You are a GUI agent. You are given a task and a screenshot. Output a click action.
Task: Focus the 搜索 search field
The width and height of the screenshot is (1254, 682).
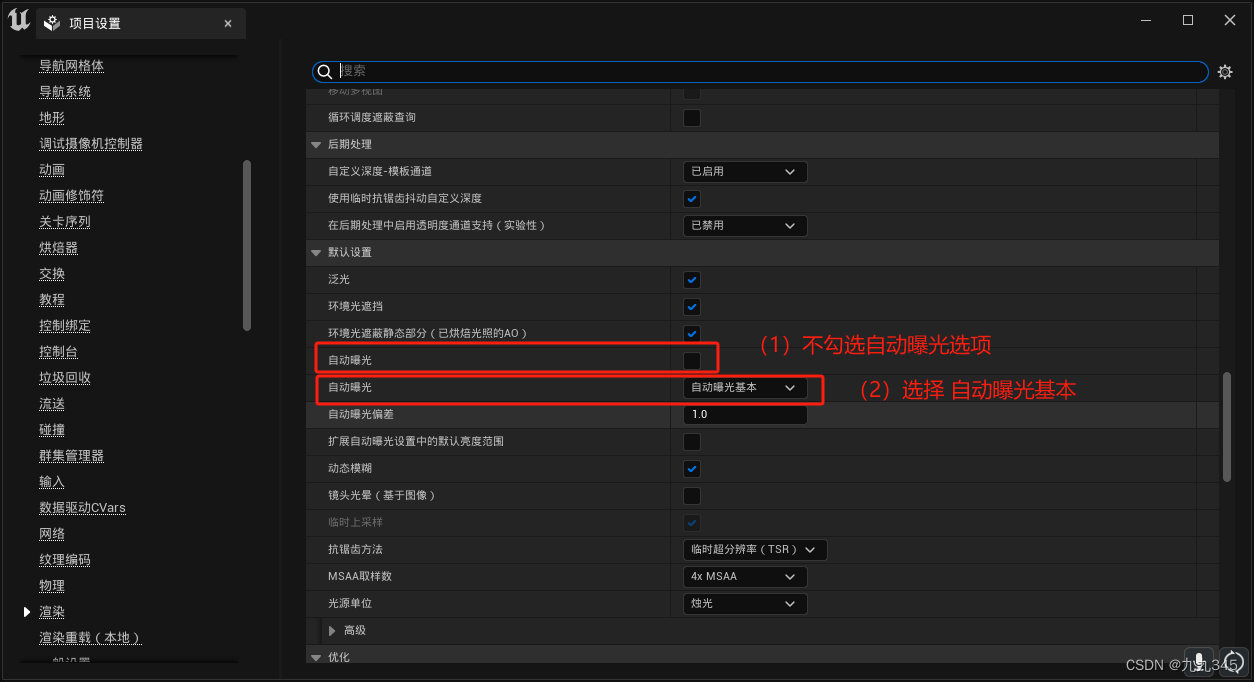point(760,71)
